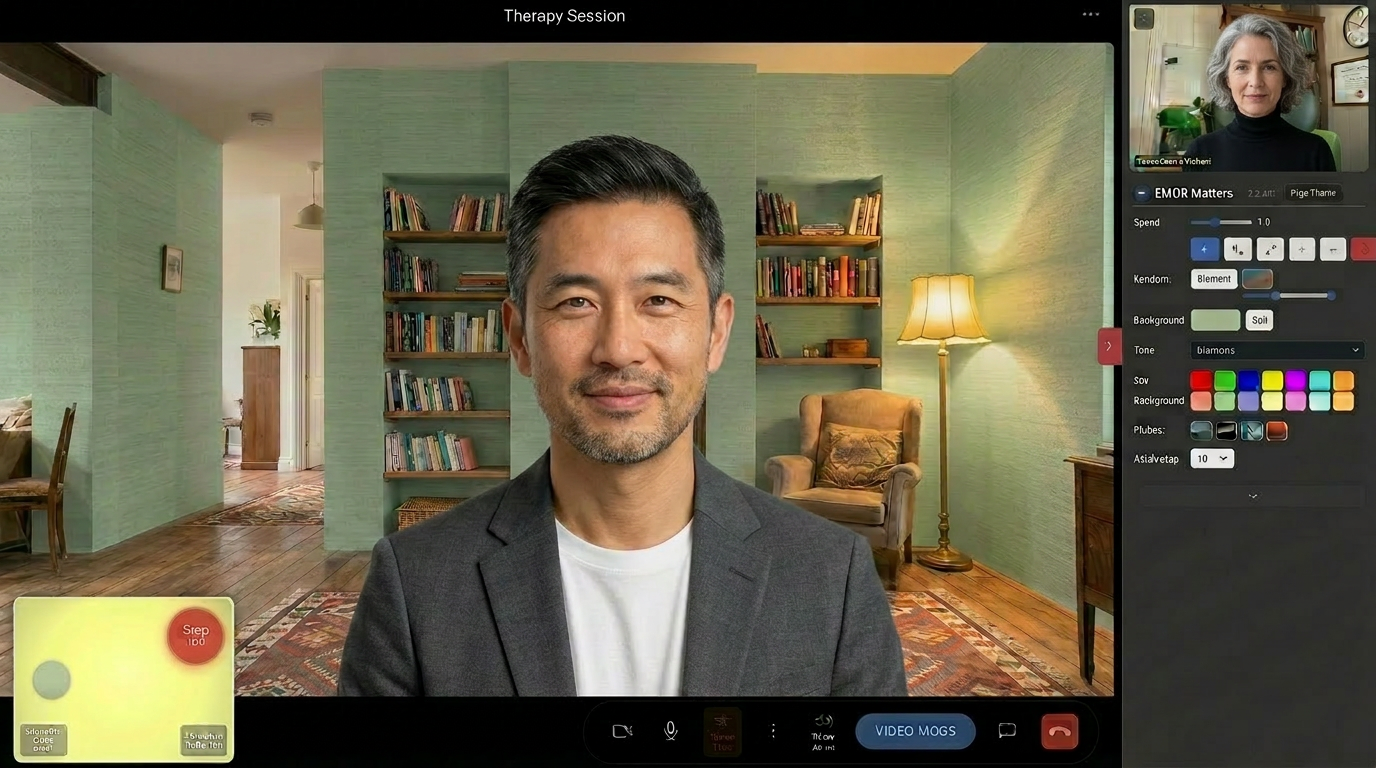Pick the lavender Rackground color
This screenshot has height=768, width=1376.
1249,401
